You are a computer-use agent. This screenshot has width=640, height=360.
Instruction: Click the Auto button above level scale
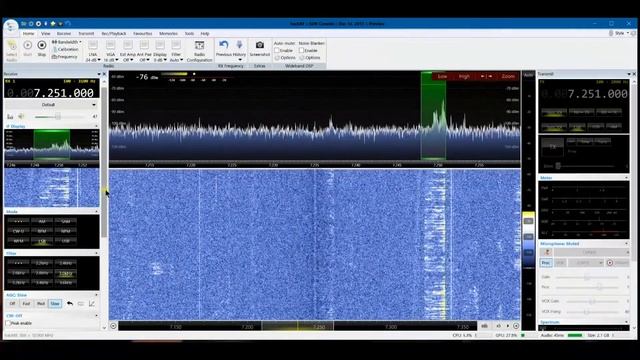point(529,75)
